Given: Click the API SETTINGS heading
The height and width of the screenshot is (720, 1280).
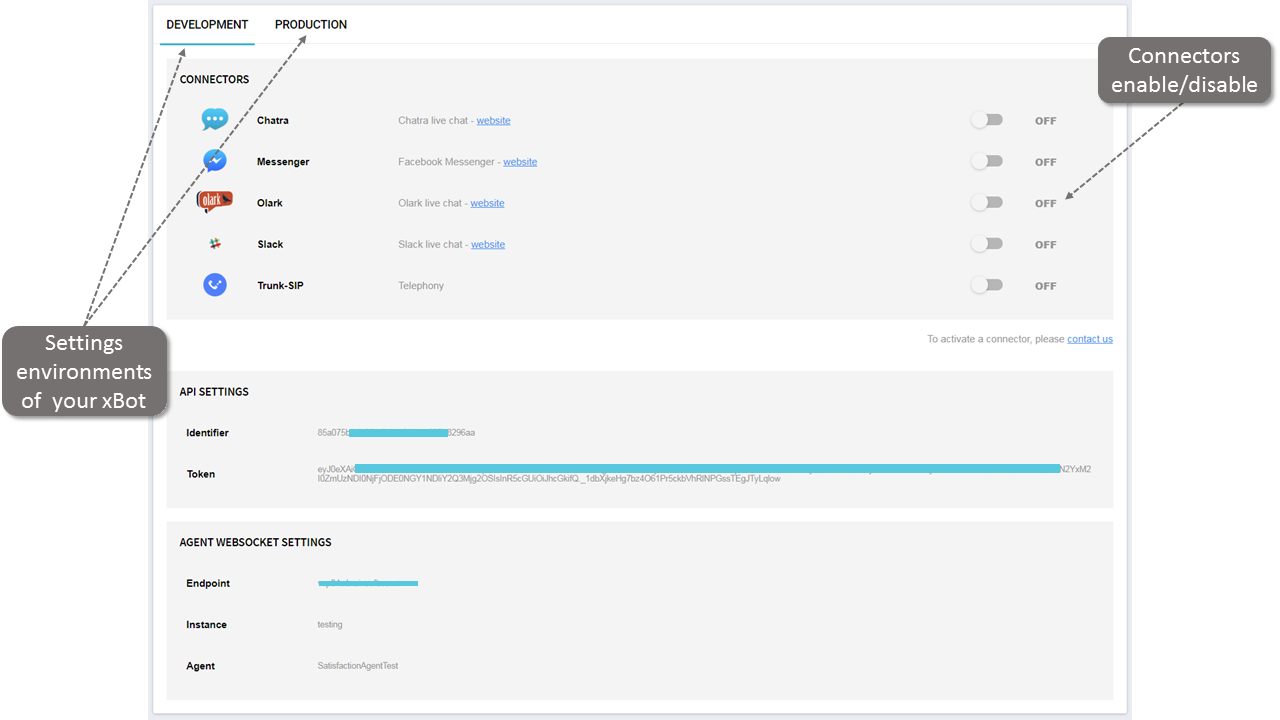Looking at the screenshot, I should click(214, 392).
